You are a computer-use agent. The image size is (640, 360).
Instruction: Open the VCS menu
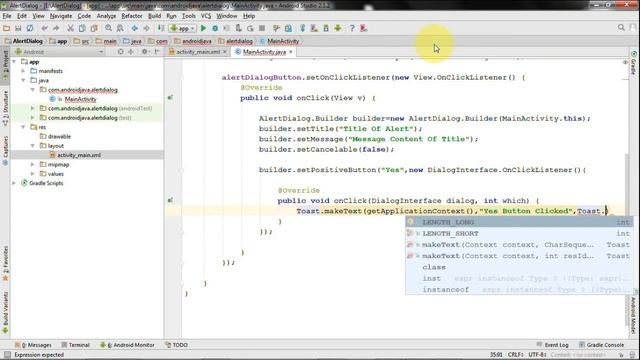(206, 16)
